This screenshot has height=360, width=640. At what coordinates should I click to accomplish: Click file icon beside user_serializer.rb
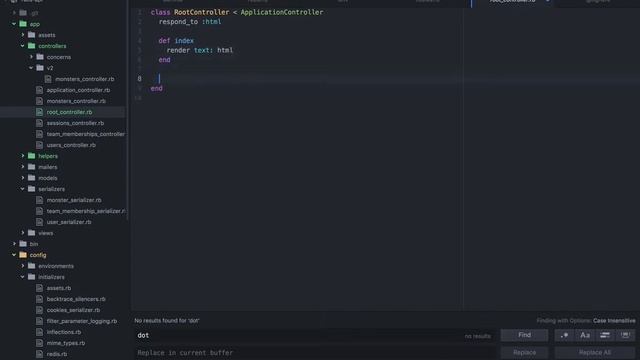tap(39, 222)
